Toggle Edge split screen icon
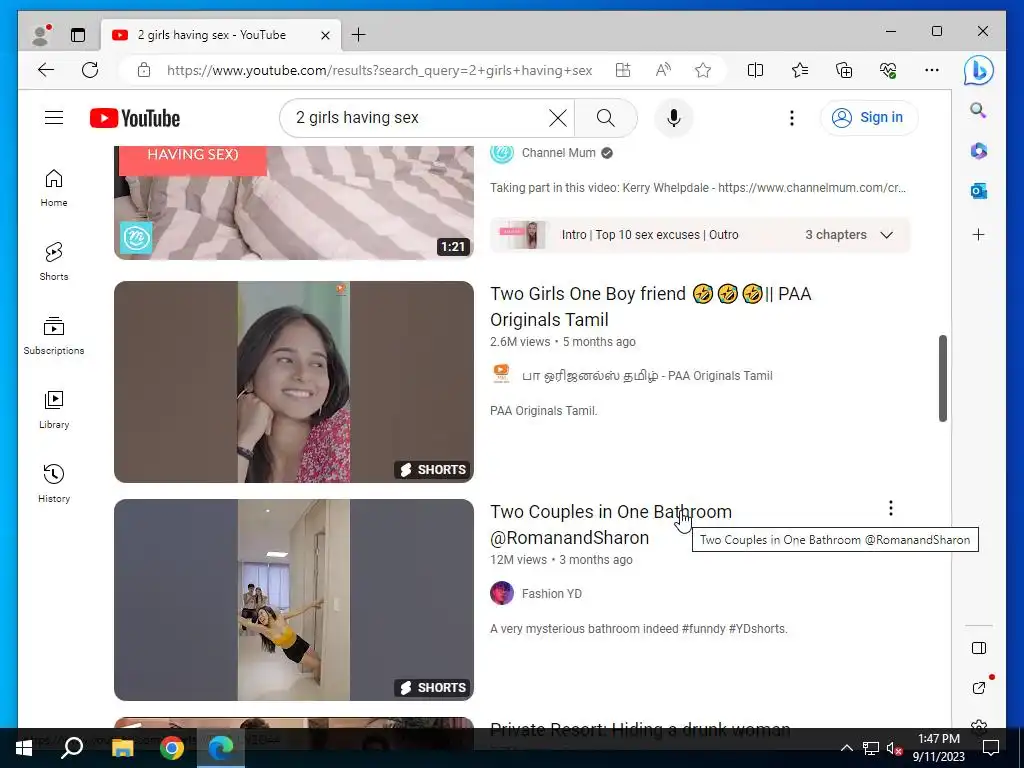 755,70
